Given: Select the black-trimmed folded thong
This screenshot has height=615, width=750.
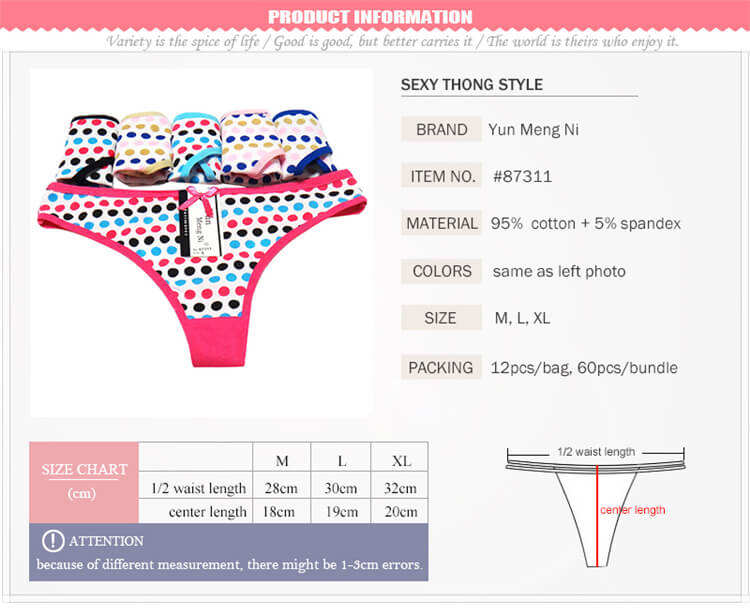Looking at the screenshot, I should coord(88,151).
